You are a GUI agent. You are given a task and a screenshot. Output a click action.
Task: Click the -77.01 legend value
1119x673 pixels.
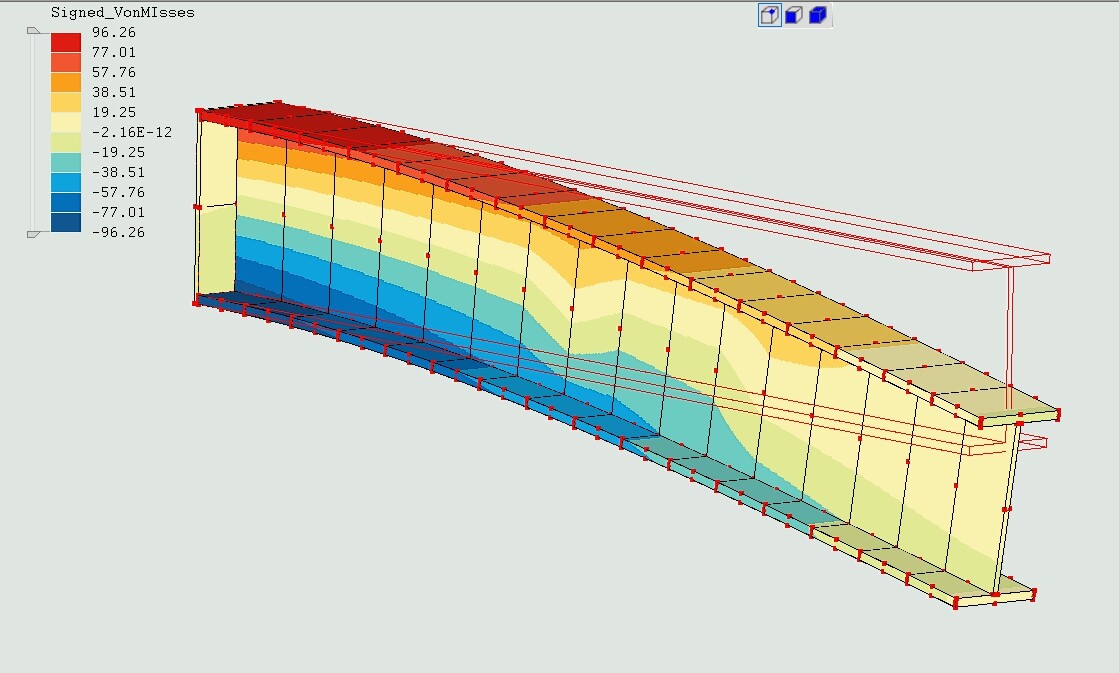118,212
